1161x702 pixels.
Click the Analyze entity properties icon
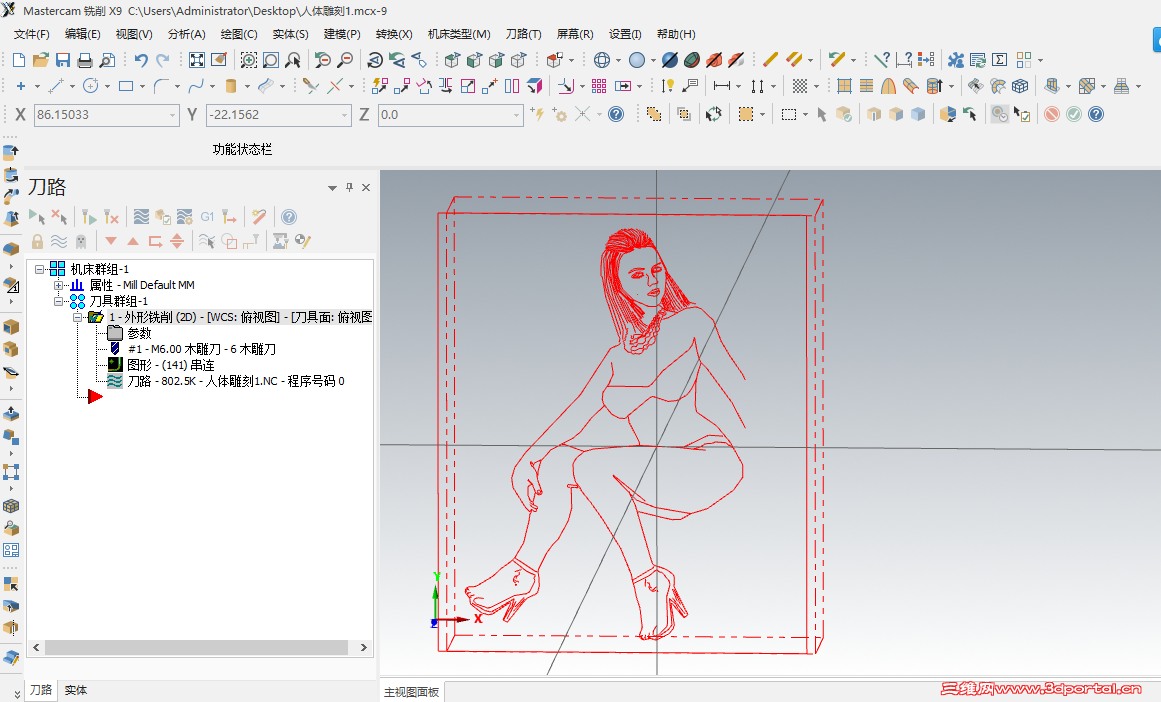(881, 60)
